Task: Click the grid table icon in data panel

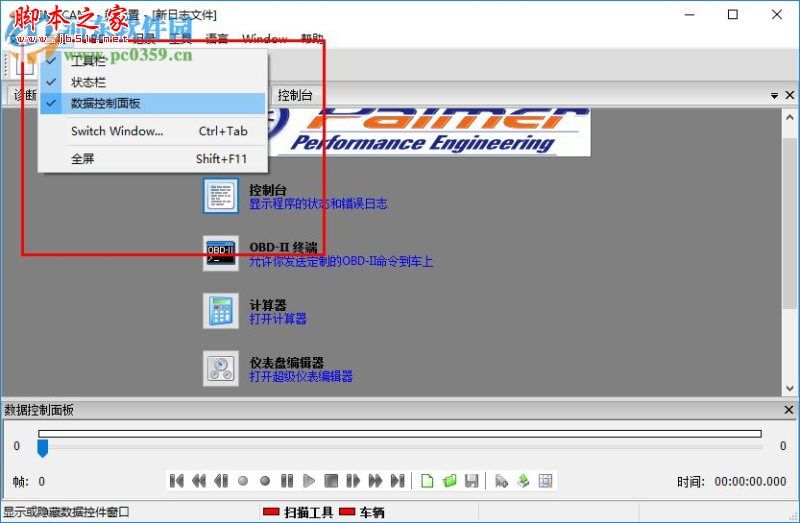Action: coord(545,481)
